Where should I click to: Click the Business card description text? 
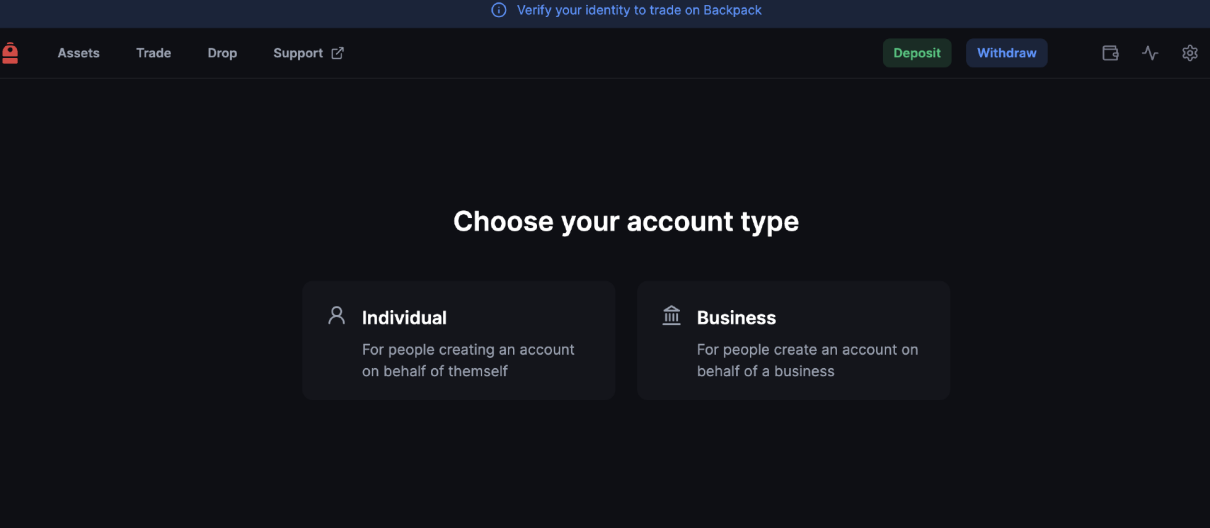[807, 360]
